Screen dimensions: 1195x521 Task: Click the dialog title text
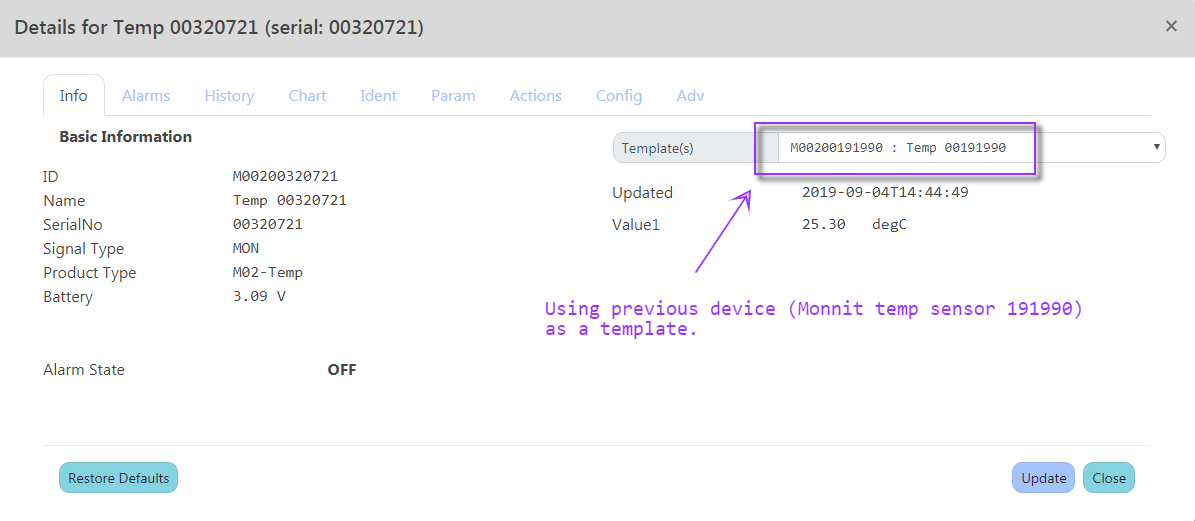[219, 28]
